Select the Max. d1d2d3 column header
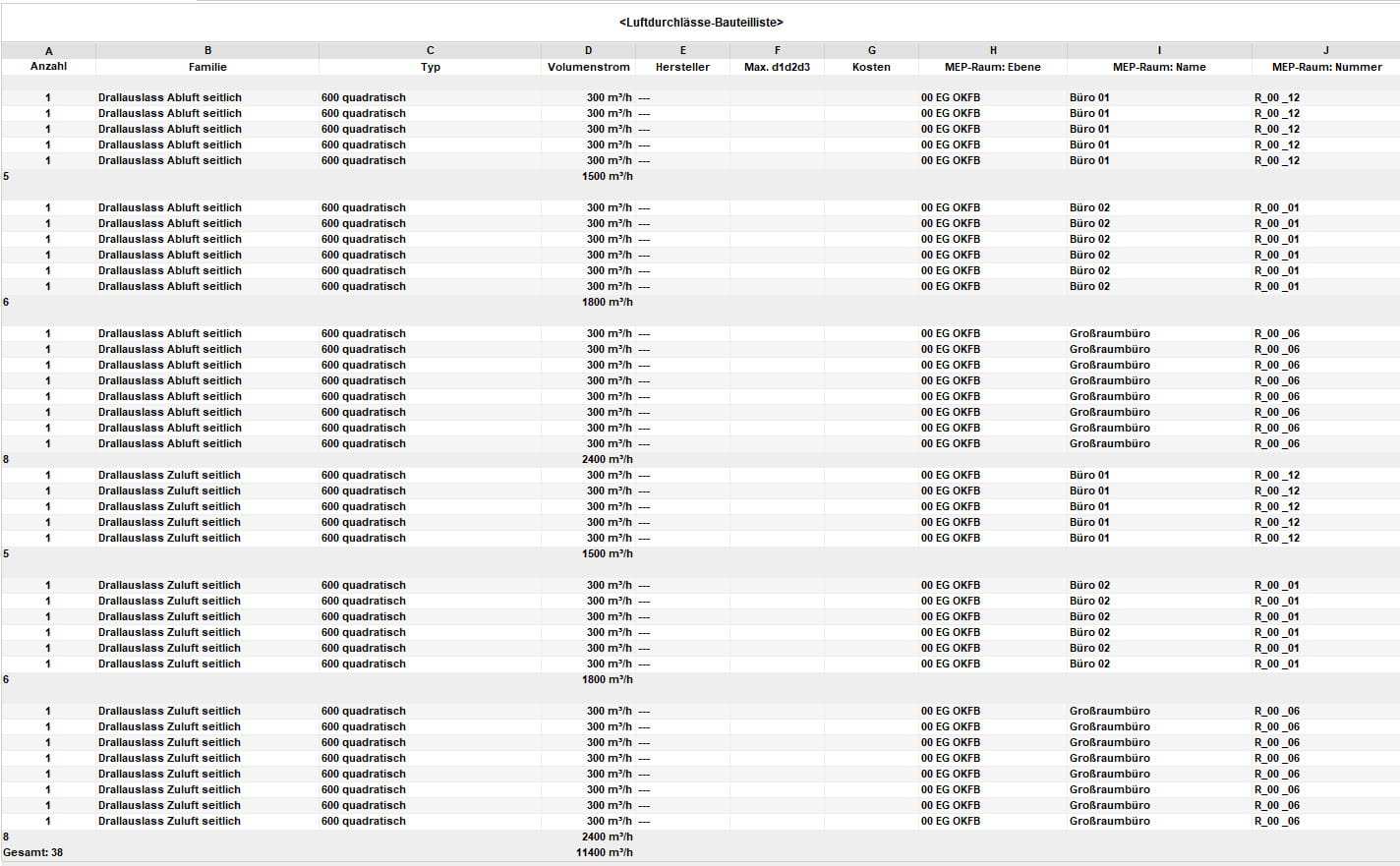The image size is (1400, 866). point(777,67)
